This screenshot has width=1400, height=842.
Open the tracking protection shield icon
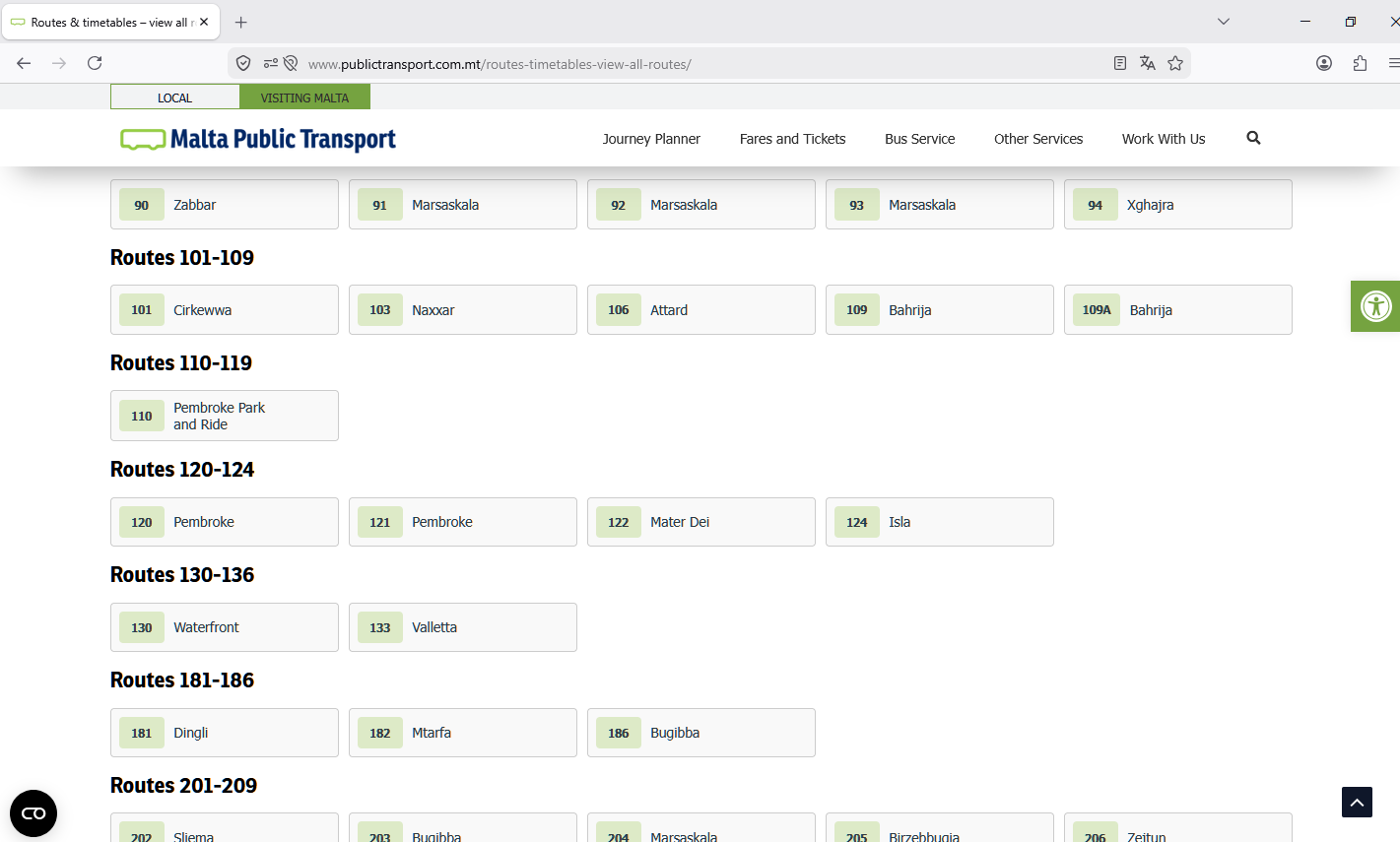point(243,63)
